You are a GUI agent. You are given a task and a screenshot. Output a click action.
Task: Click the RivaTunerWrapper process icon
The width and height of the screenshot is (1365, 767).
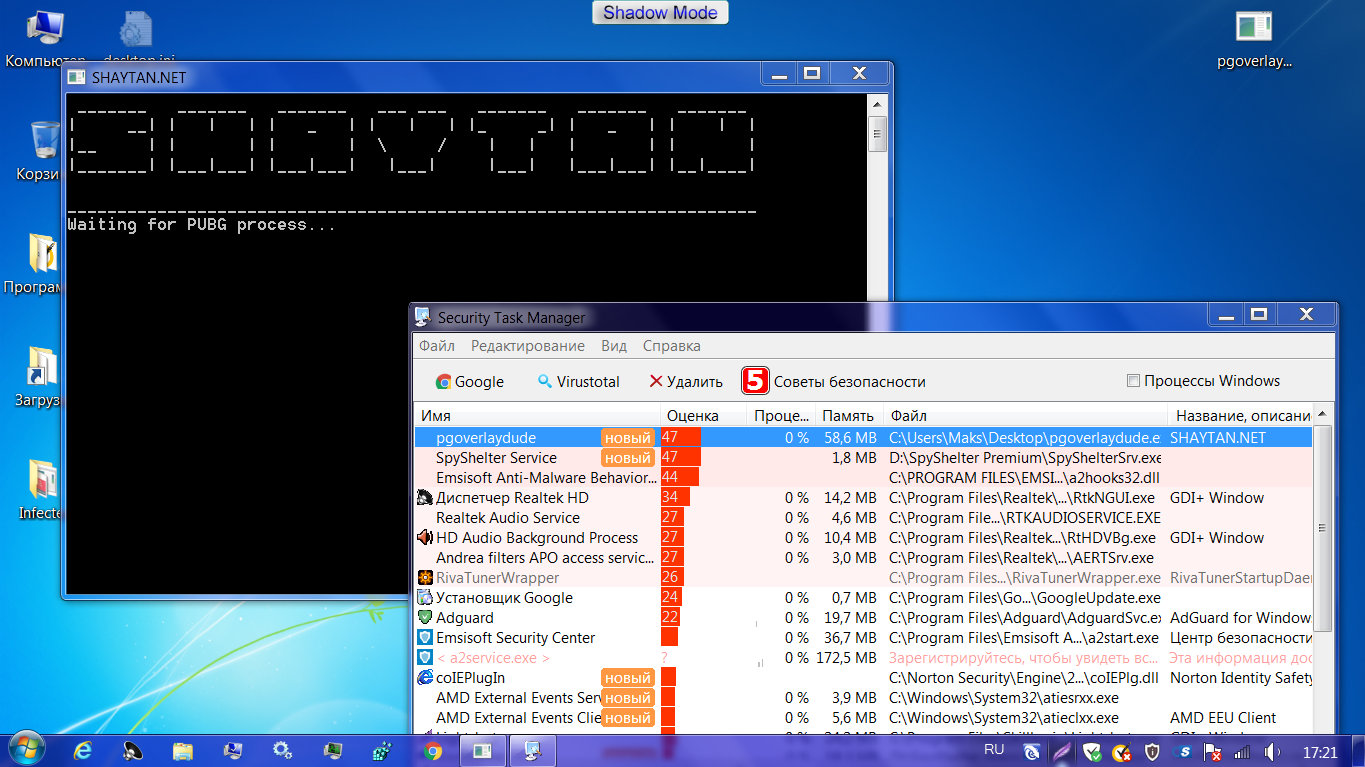(x=424, y=578)
